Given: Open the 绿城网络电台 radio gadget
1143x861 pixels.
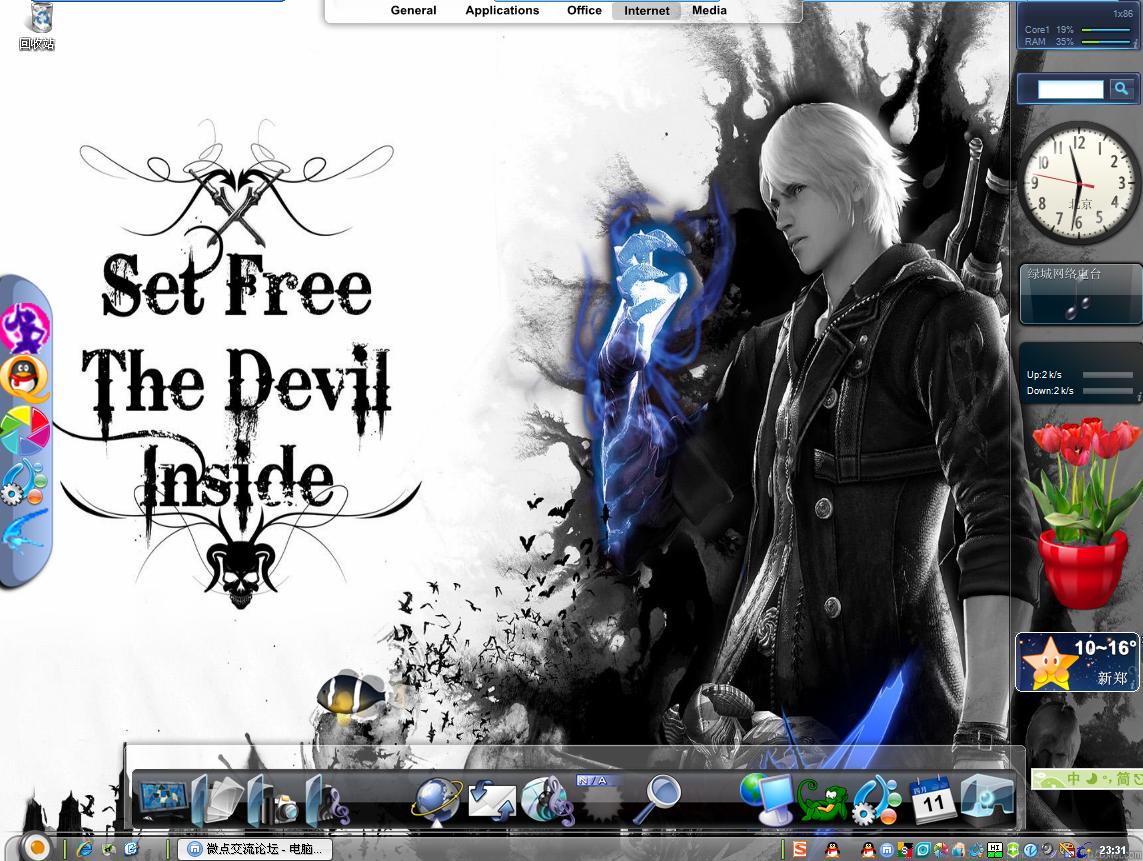Looking at the screenshot, I should (1080, 293).
